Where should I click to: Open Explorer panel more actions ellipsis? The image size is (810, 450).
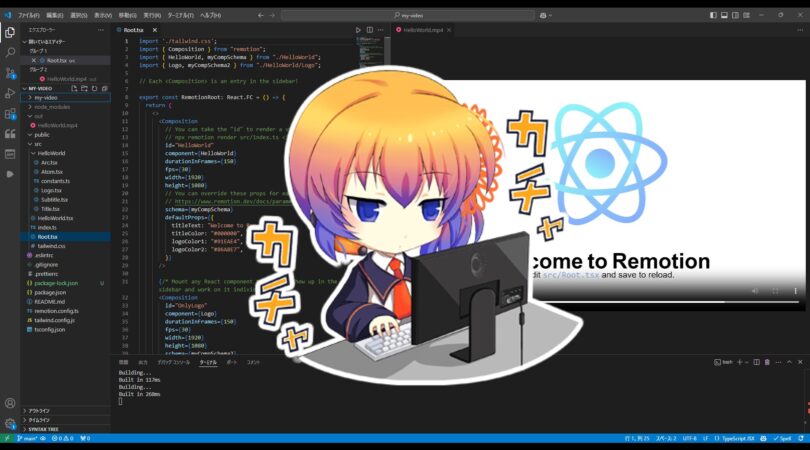click(x=101, y=30)
